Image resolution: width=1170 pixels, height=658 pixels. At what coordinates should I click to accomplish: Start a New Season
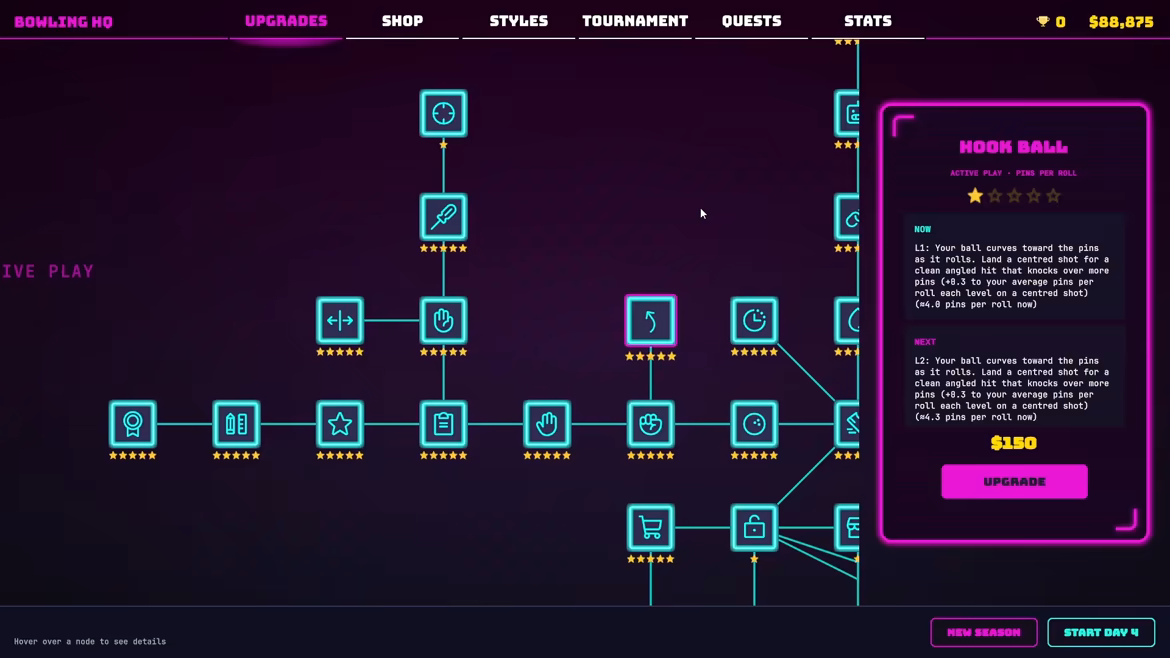point(983,632)
